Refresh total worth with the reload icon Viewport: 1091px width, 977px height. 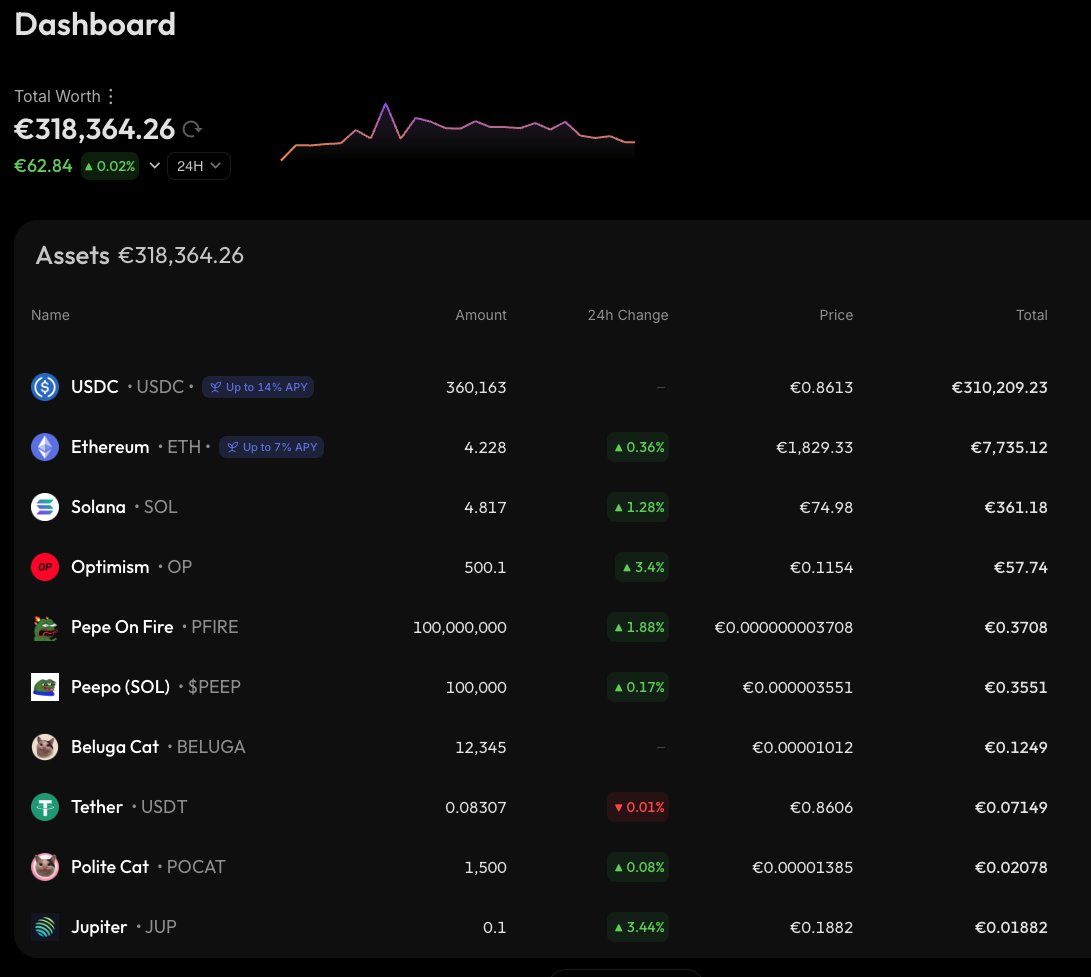(192, 129)
